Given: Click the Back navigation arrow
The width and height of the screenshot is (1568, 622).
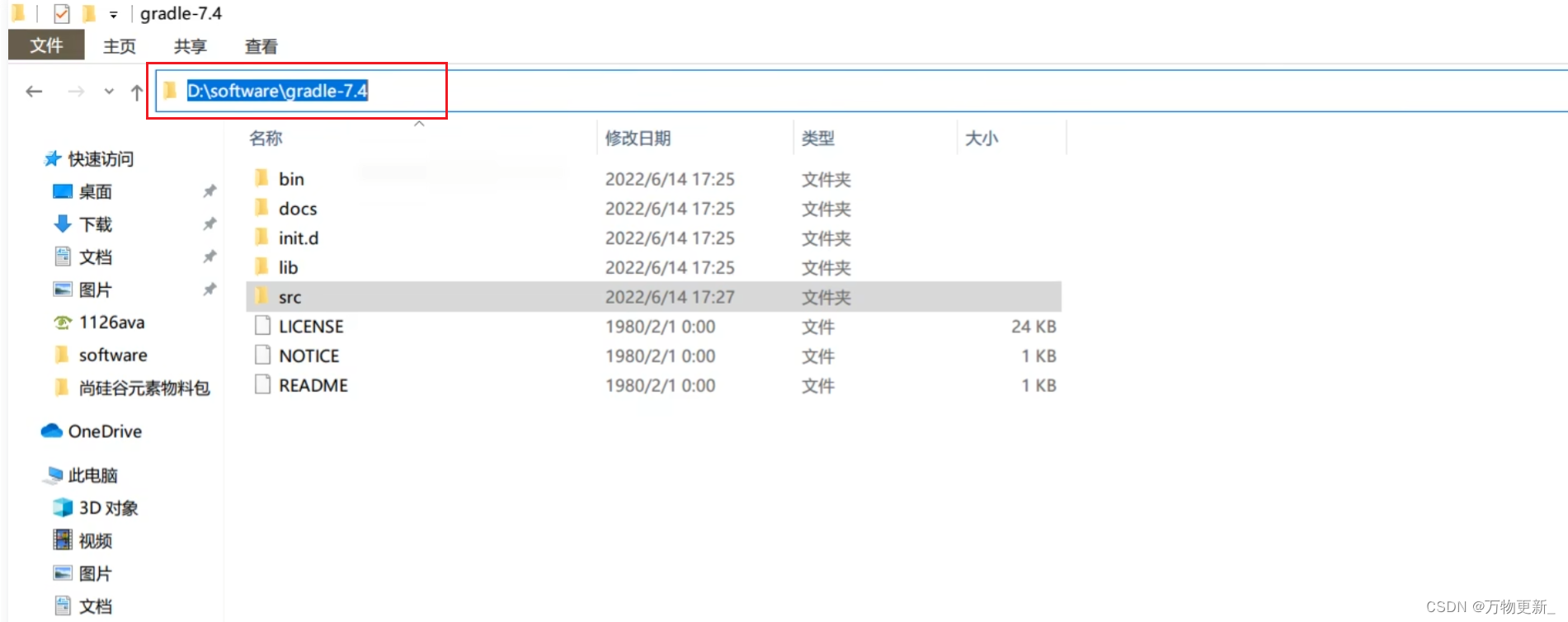Looking at the screenshot, I should click(34, 92).
